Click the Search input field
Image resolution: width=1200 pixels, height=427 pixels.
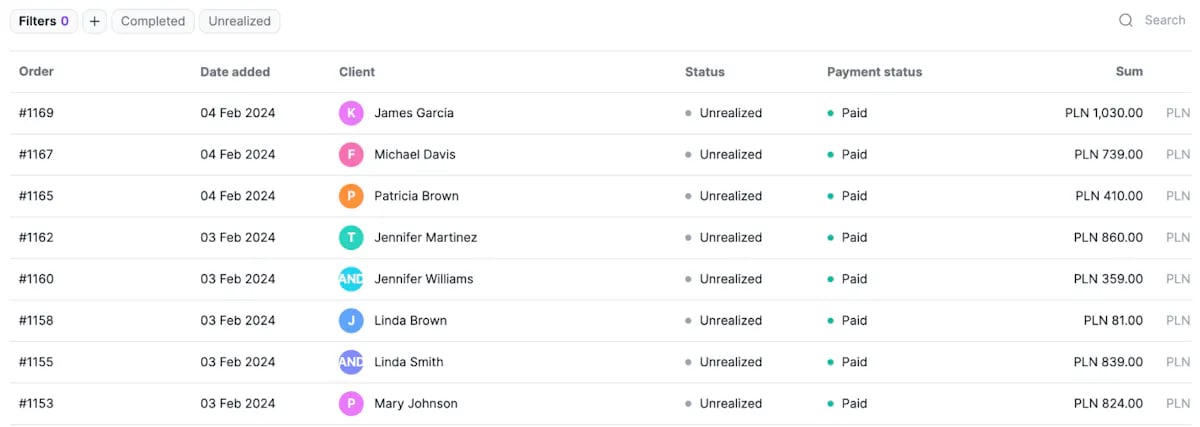pyautogui.click(x=1164, y=20)
